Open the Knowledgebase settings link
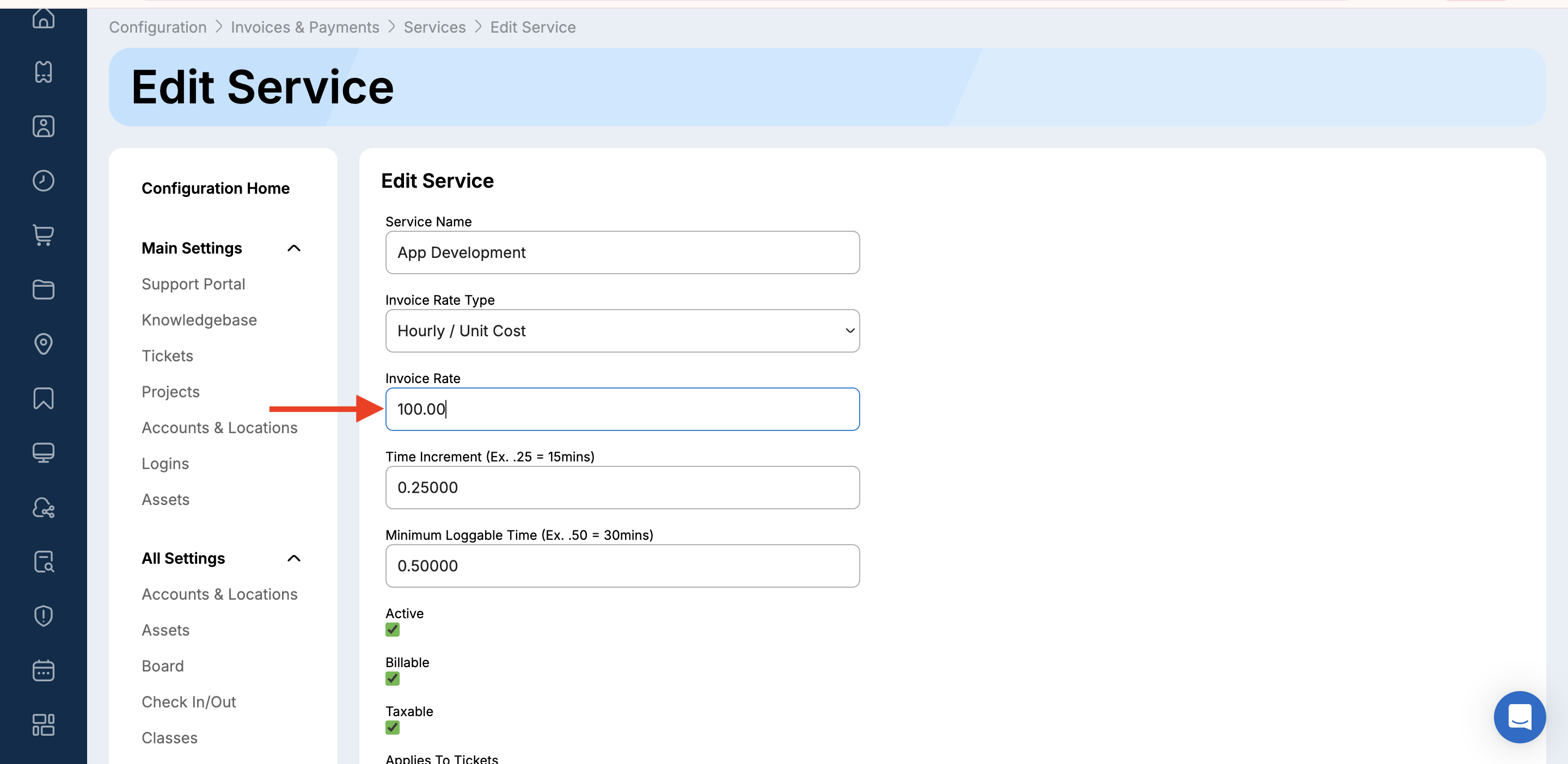 [199, 320]
